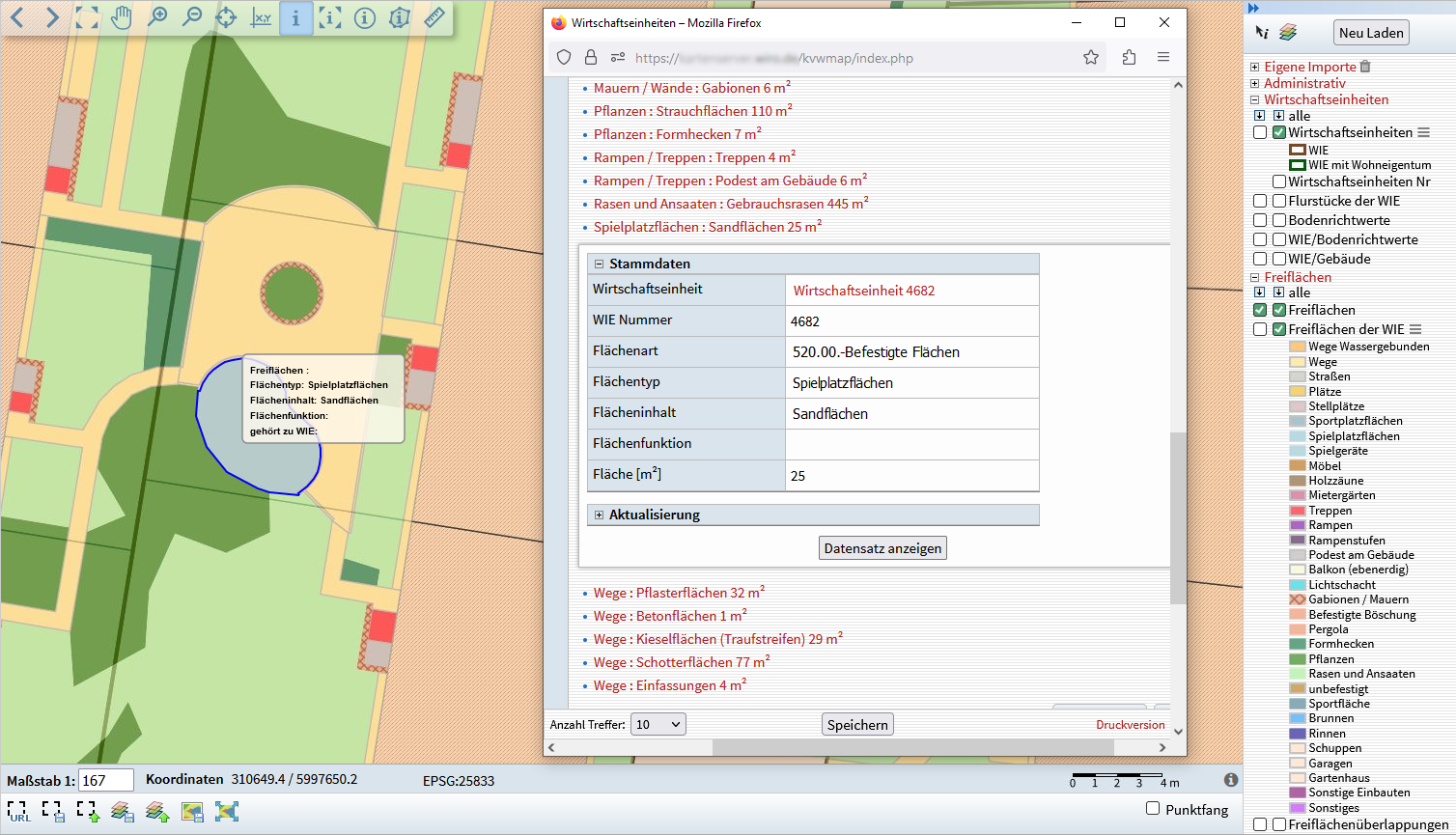
Task: Select the rectangle info query tool
Action: 330,17
